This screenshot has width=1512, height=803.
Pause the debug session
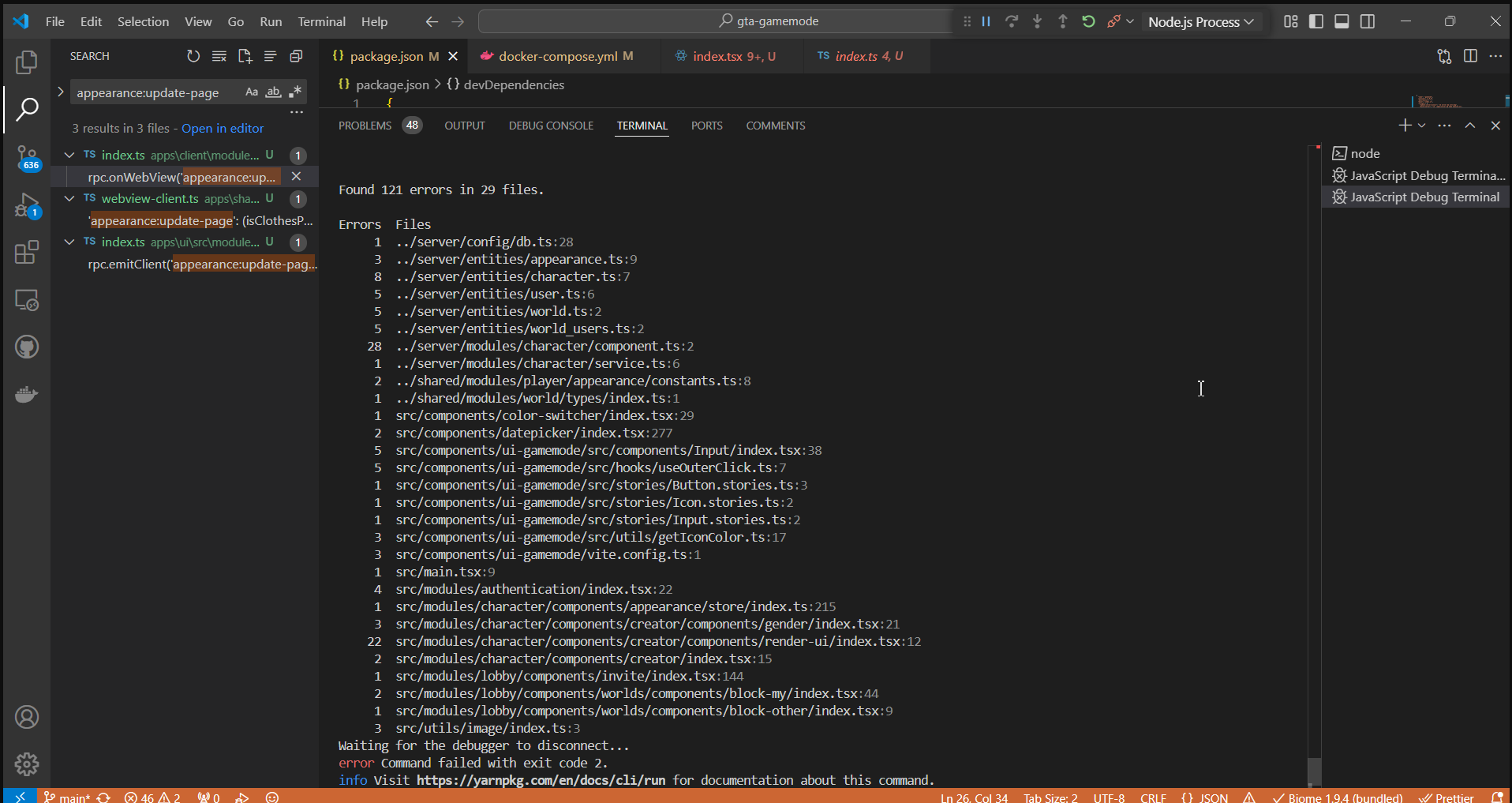pyautogui.click(x=986, y=21)
